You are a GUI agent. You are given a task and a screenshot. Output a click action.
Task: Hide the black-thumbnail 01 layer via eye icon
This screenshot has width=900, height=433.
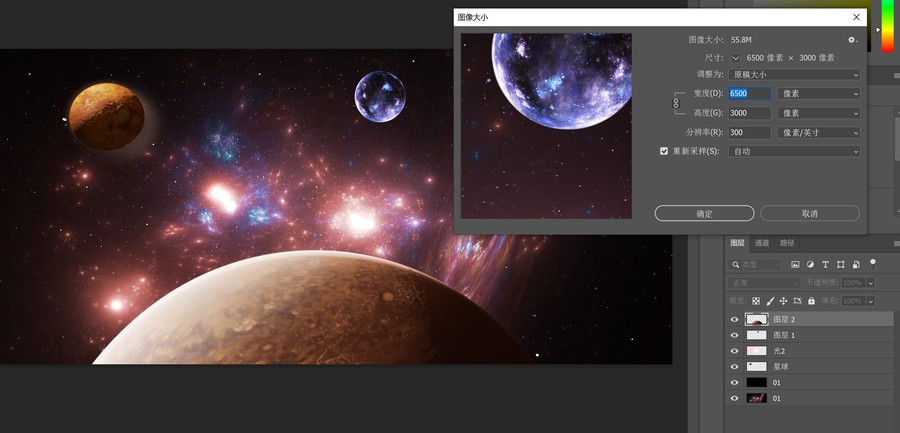(735, 382)
